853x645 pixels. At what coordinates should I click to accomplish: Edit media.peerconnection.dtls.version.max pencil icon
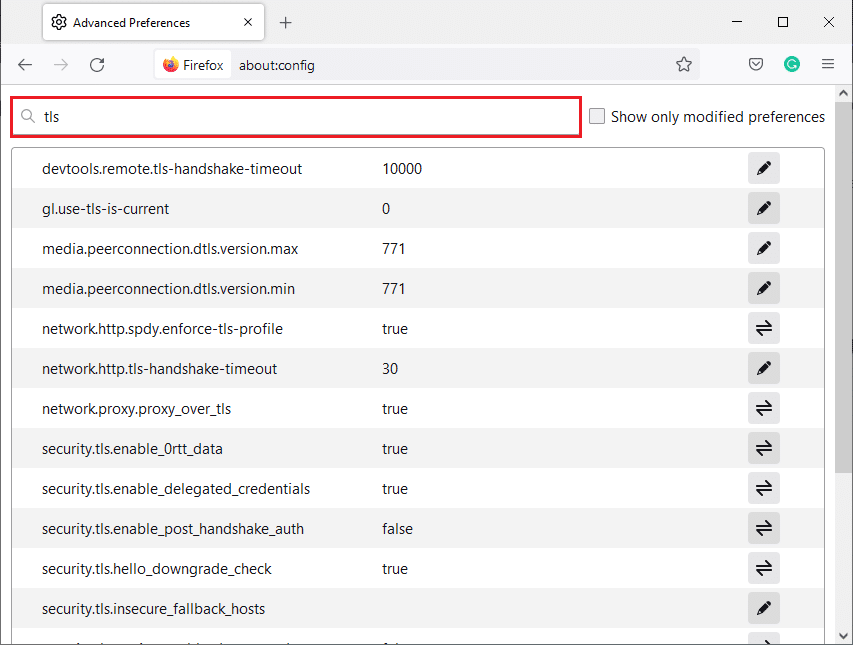pyautogui.click(x=763, y=249)
